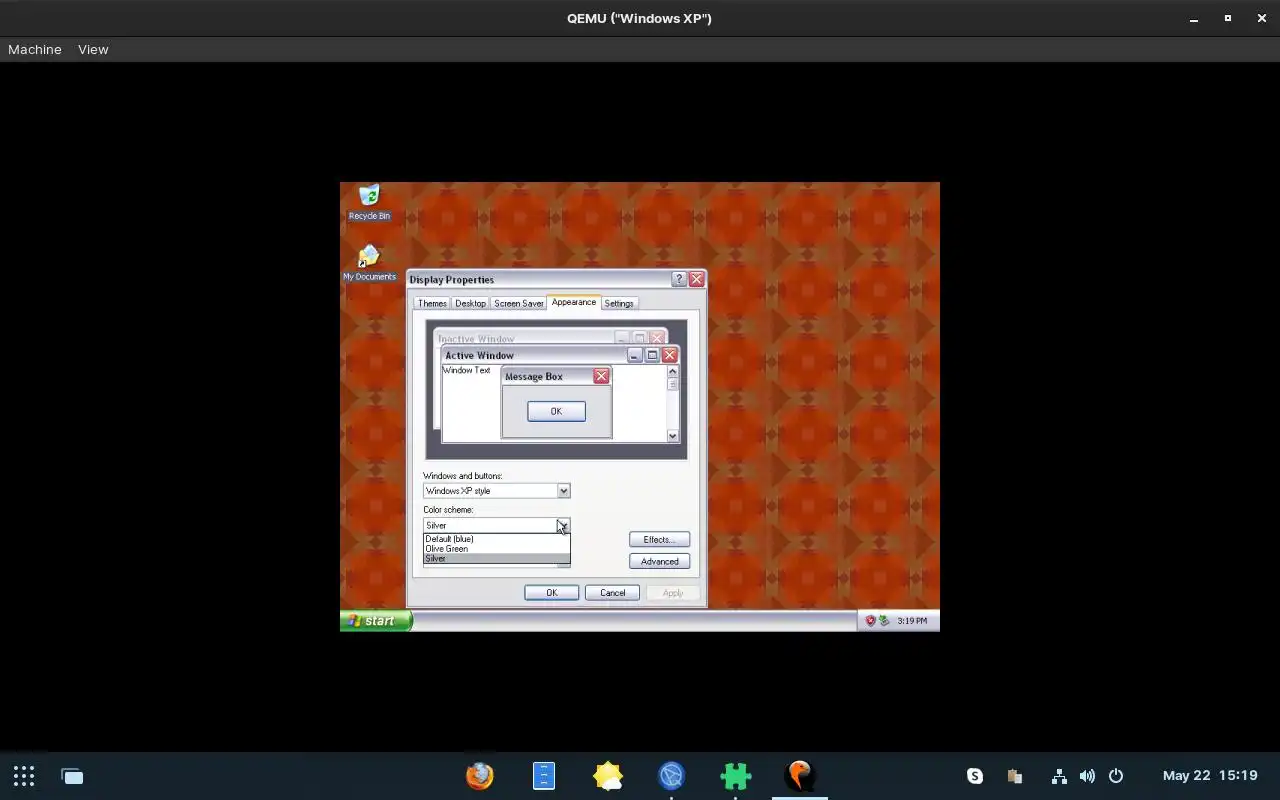Open the My Documents desktop shortcut
The height and width of the screenshot is (800, 1280).
click(x=369, y=263)
